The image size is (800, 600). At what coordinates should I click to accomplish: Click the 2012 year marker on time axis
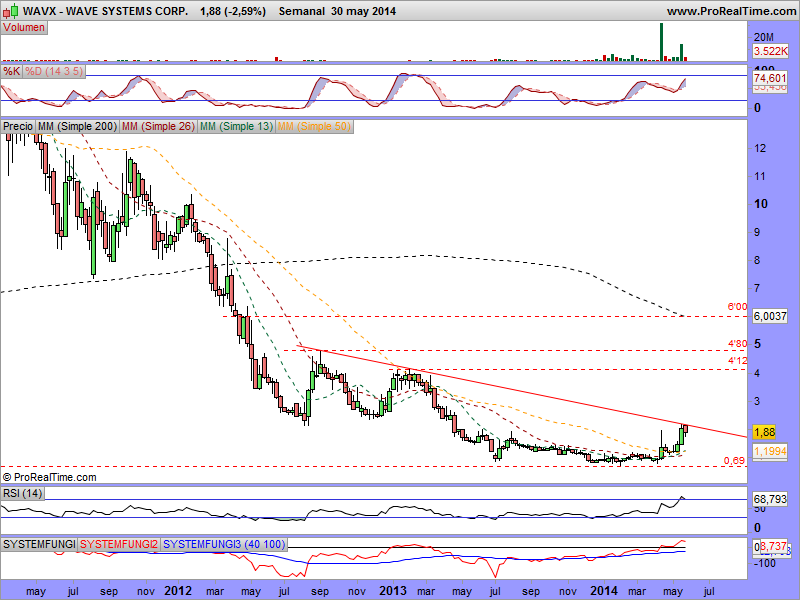point(178,591)
